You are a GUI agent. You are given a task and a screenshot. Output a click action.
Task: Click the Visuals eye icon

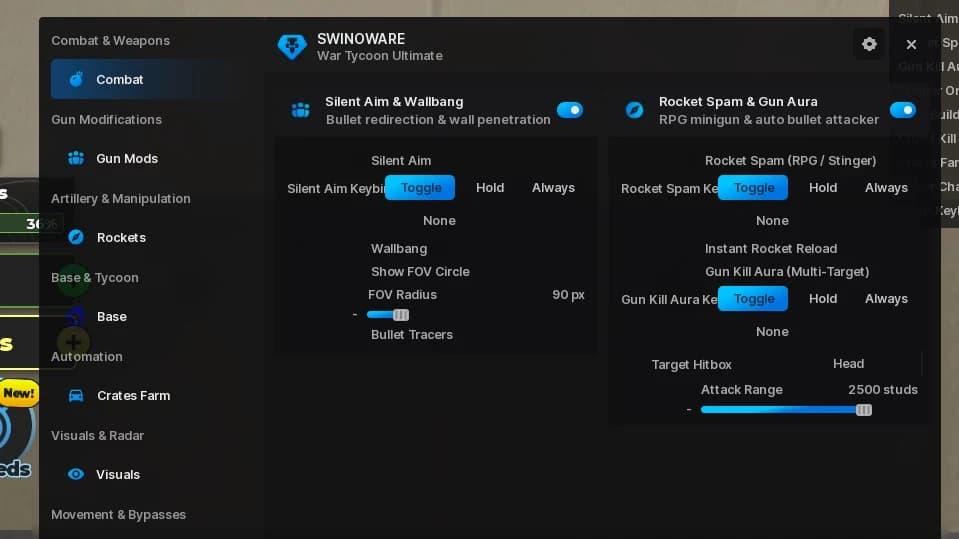76,474
